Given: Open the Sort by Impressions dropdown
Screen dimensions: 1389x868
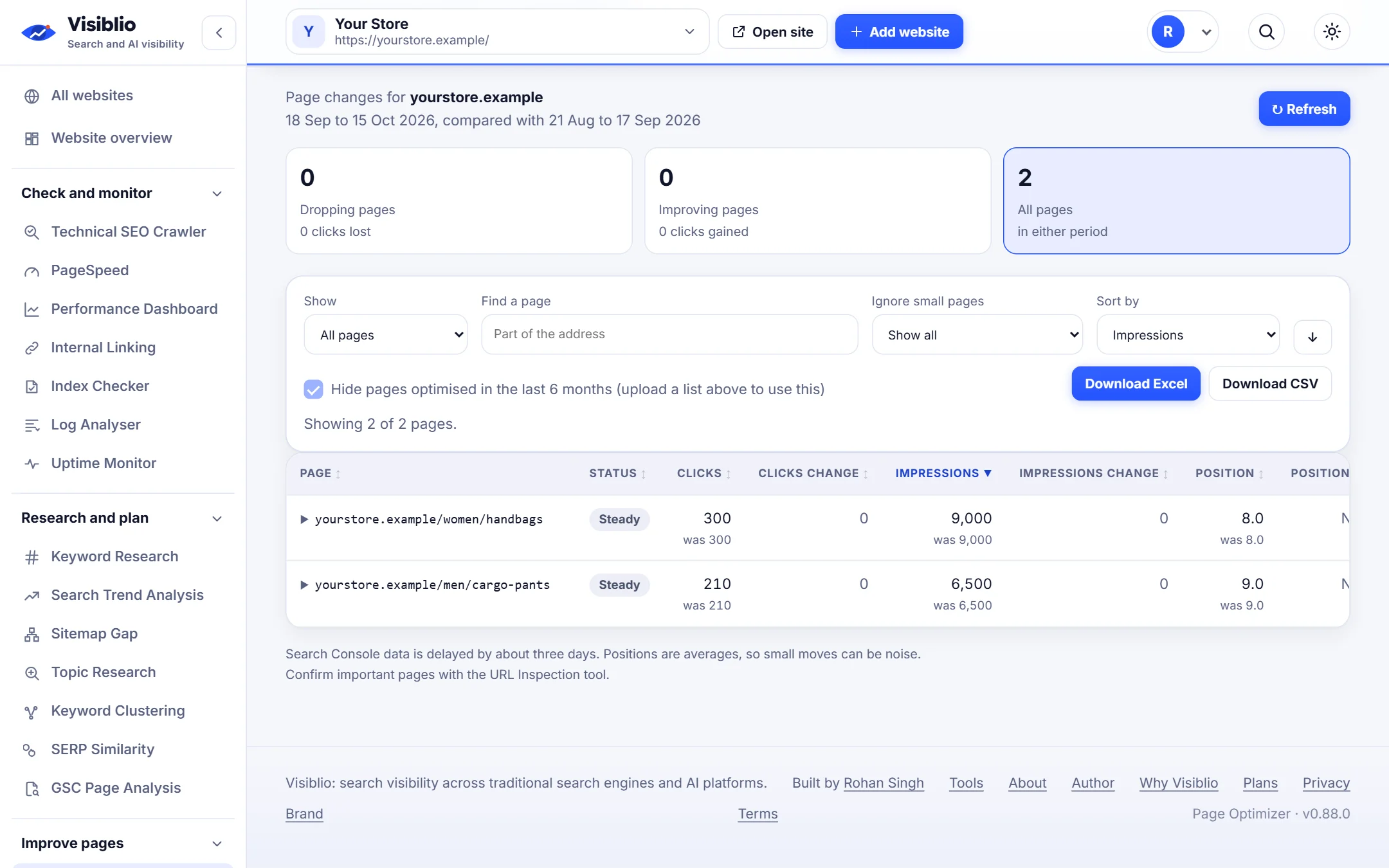Looking at the screenshot, I should tap(1188, 334).
